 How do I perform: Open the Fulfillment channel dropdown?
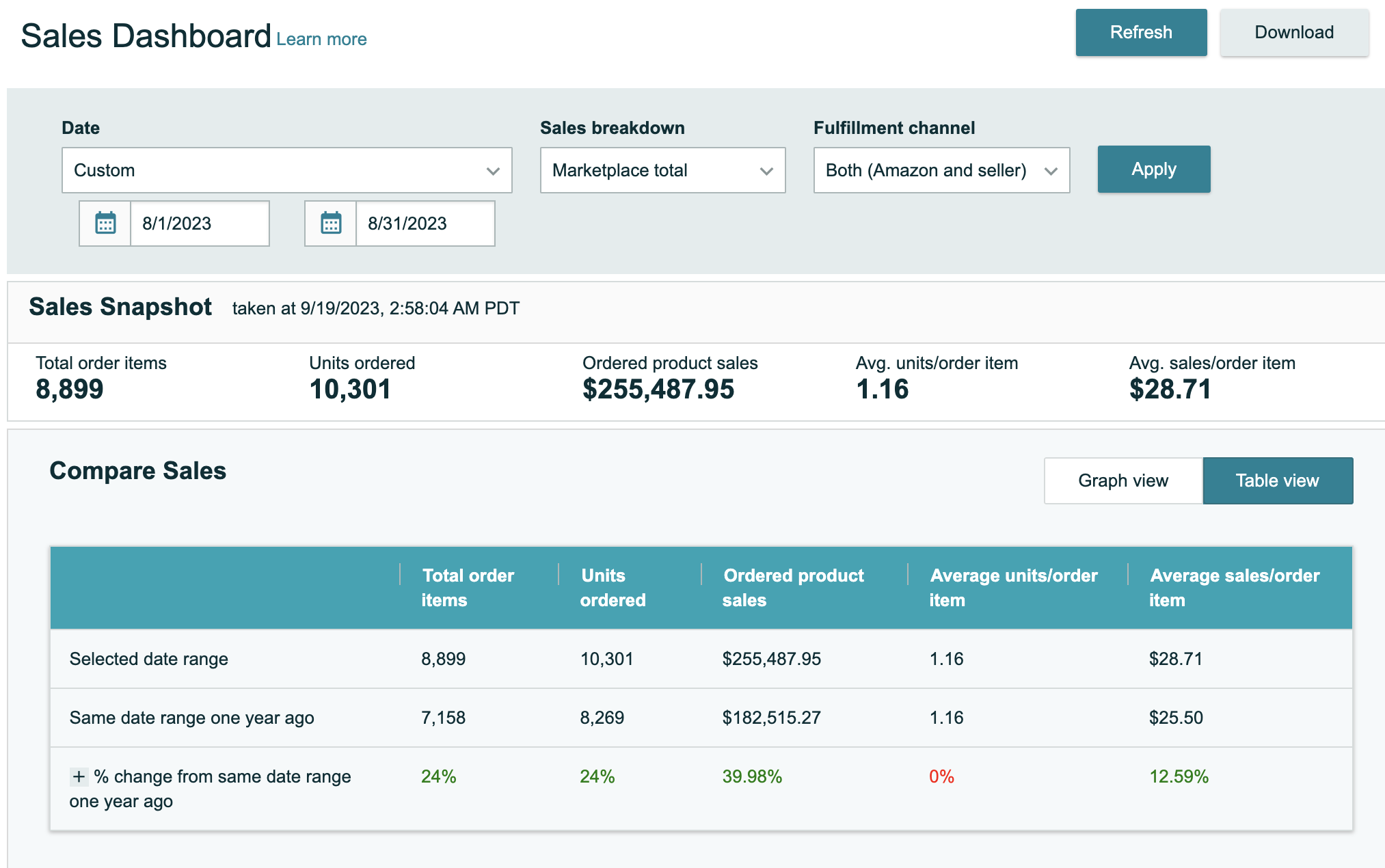point(941,170)
